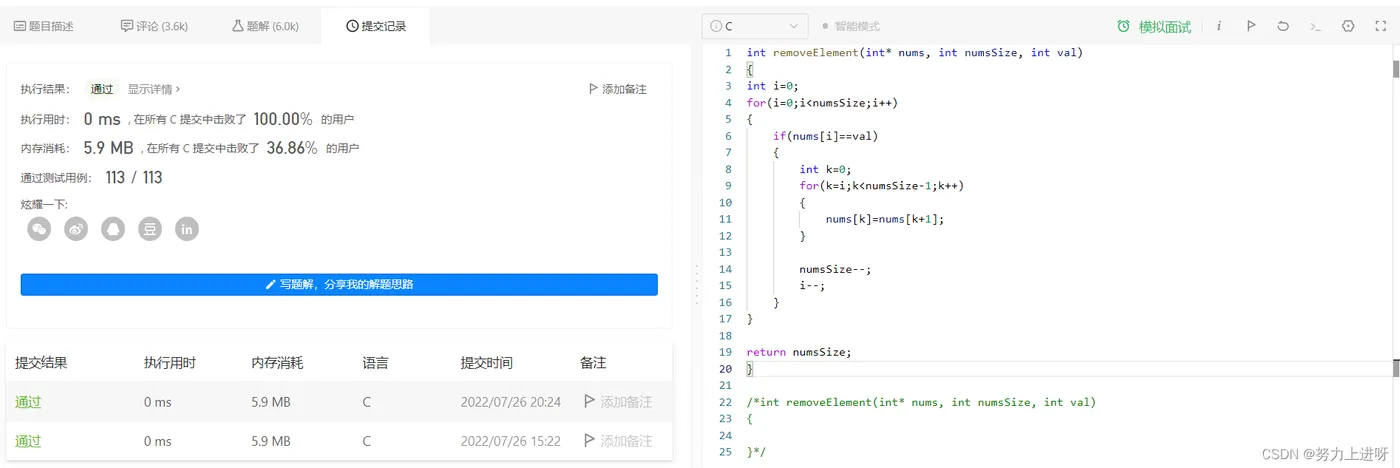Expand 显示详情 result details
This screenshot has width=1400, height=468.
click(154, 89)
